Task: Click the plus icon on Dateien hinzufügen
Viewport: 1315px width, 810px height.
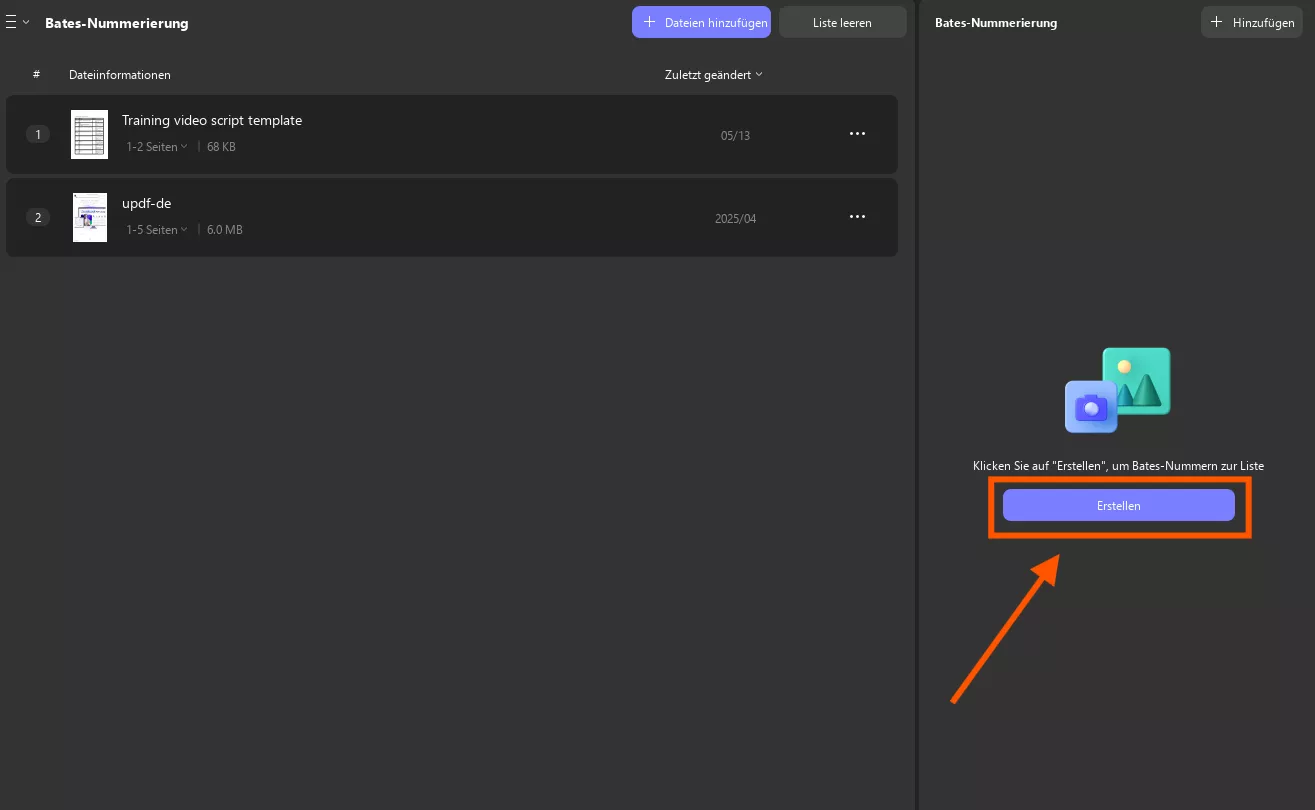Action: (x=650, y=22)
